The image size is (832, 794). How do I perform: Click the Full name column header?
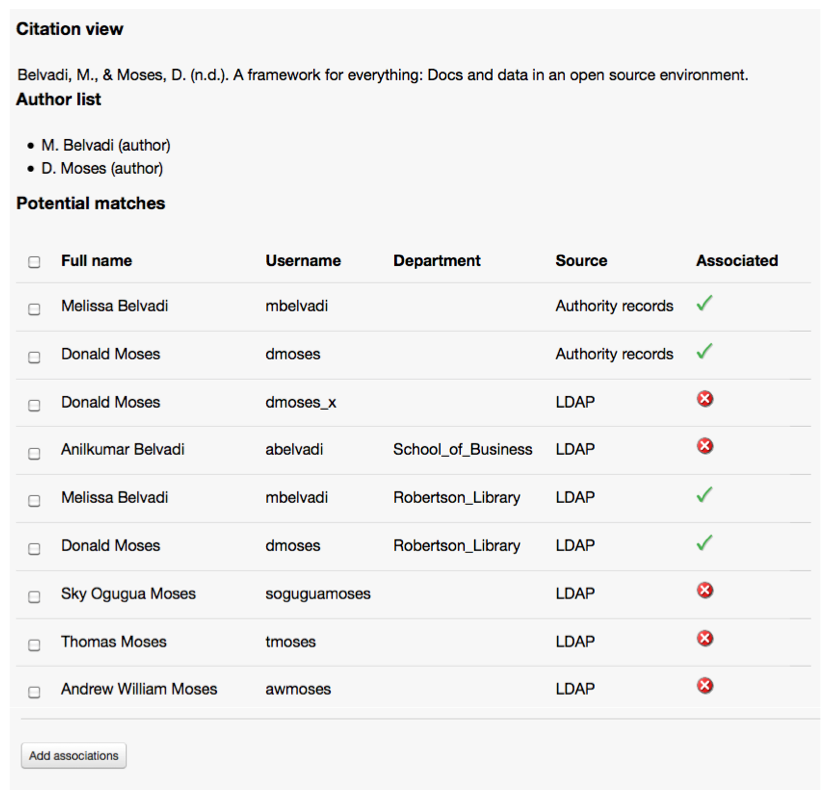click(96, 260)
